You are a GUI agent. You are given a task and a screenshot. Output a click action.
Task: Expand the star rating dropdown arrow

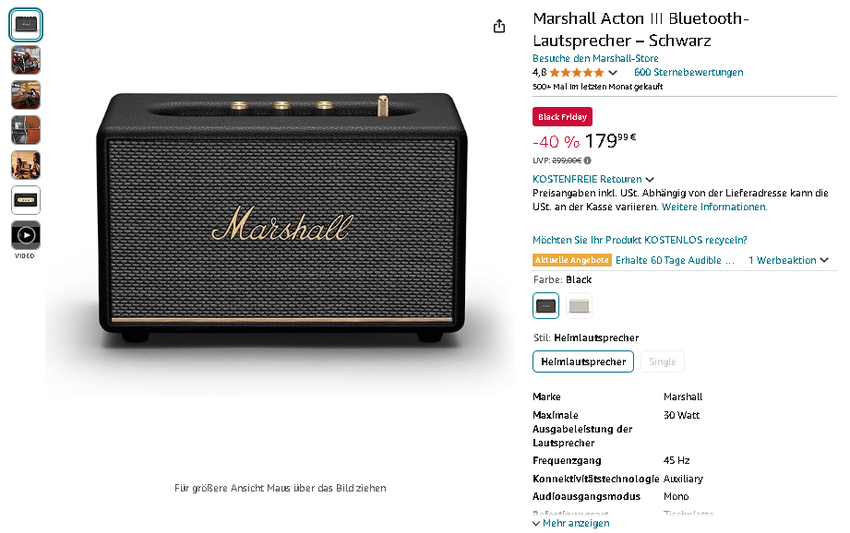coord(613,73)
